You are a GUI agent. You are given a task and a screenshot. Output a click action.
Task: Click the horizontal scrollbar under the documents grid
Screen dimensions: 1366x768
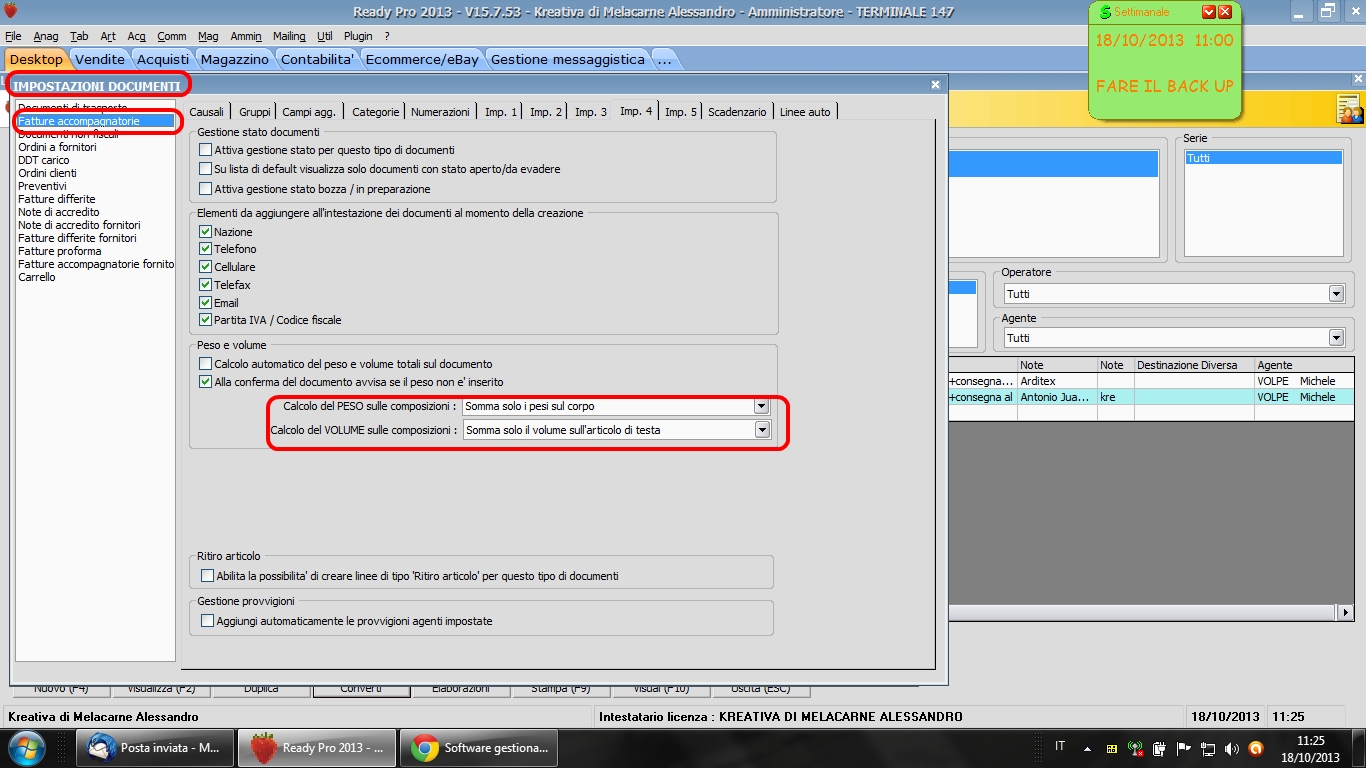pos(1144,612)
